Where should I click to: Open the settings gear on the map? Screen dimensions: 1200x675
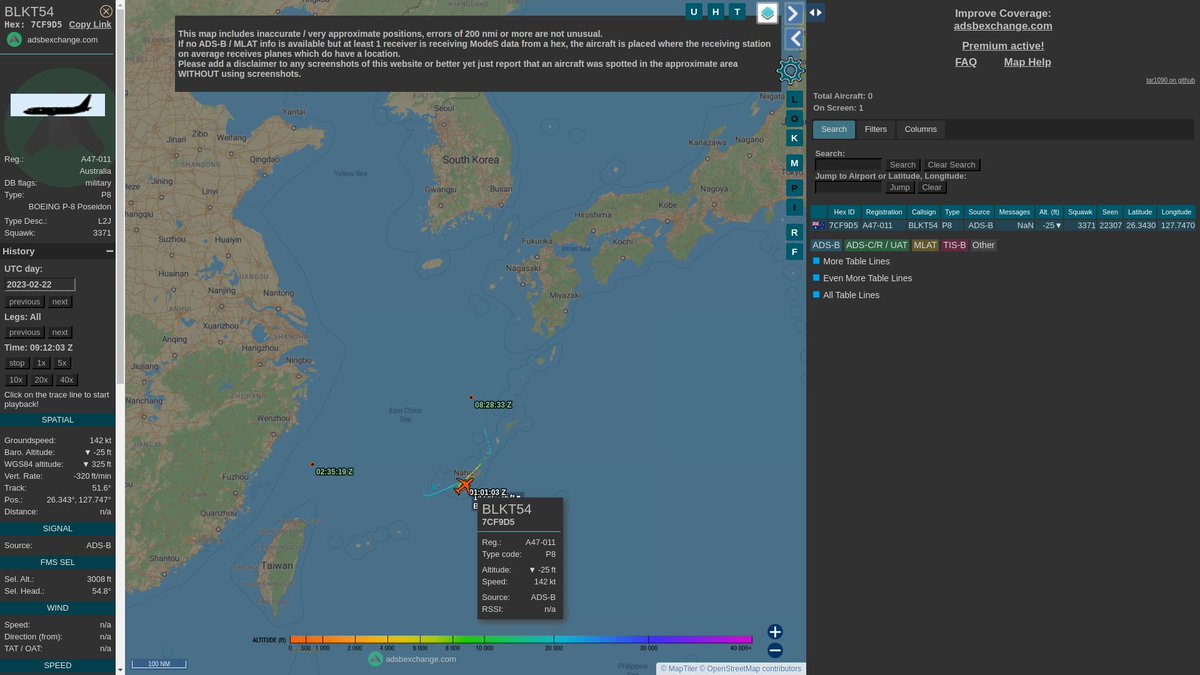coord(791,70)
